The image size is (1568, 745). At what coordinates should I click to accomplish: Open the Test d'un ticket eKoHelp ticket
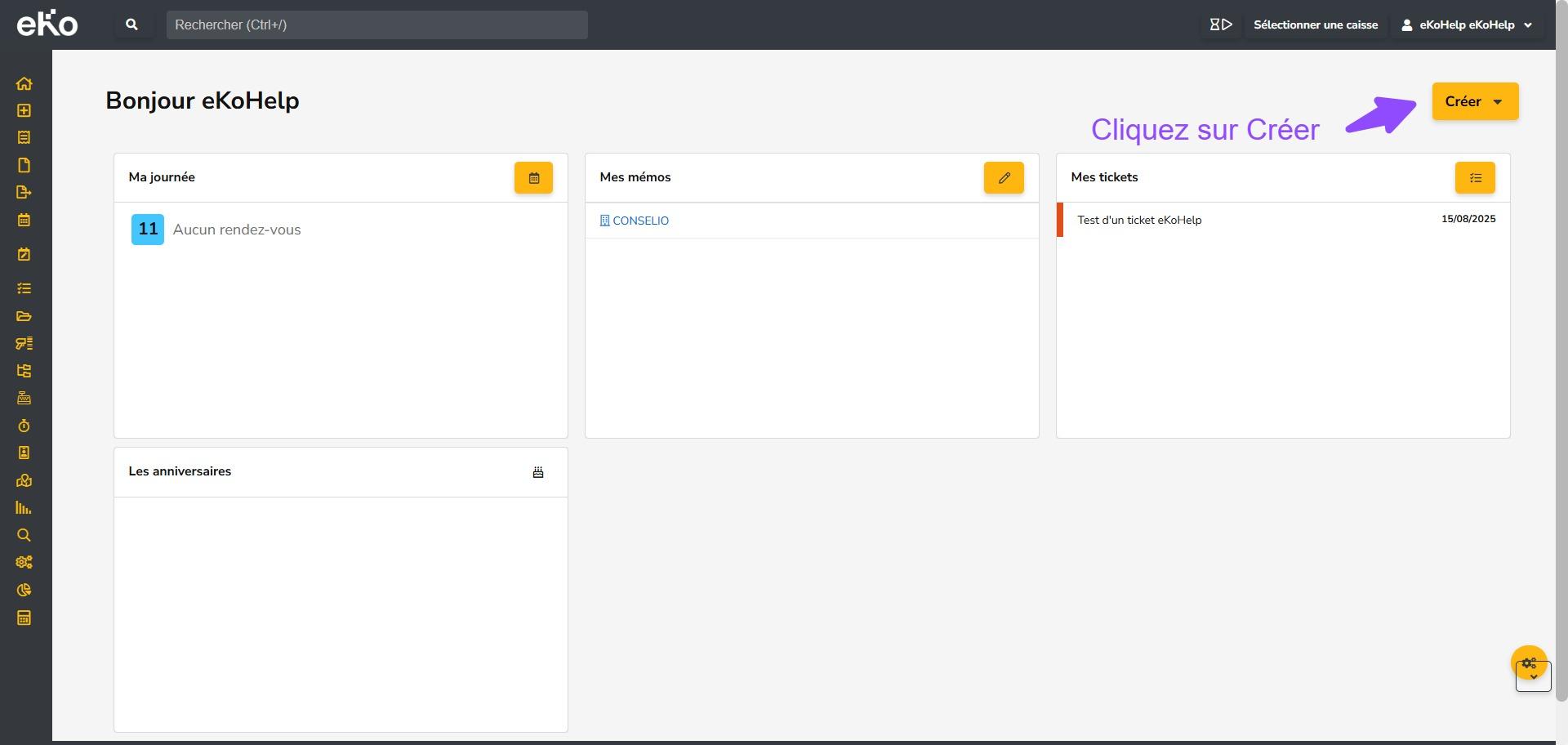point(1139,220)
